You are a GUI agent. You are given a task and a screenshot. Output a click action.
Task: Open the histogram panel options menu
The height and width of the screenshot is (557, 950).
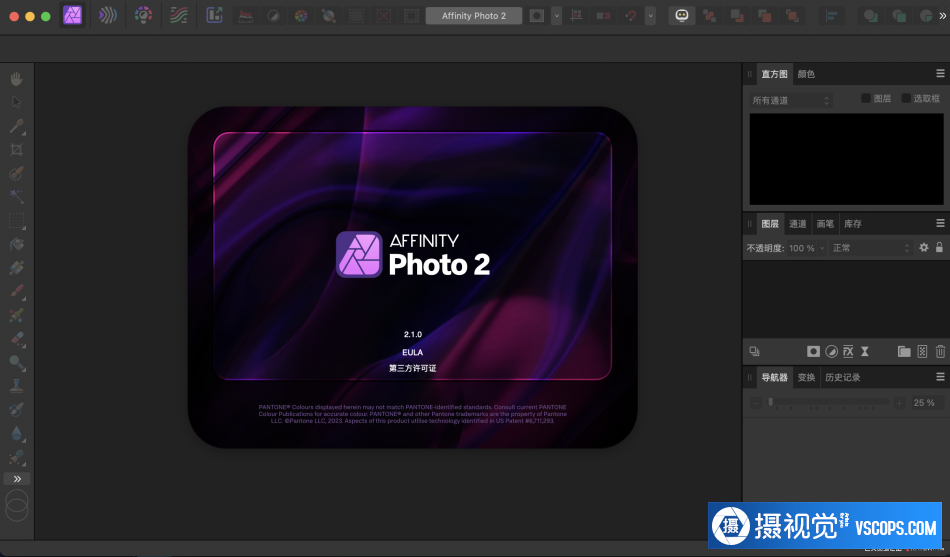pos(940,73)
